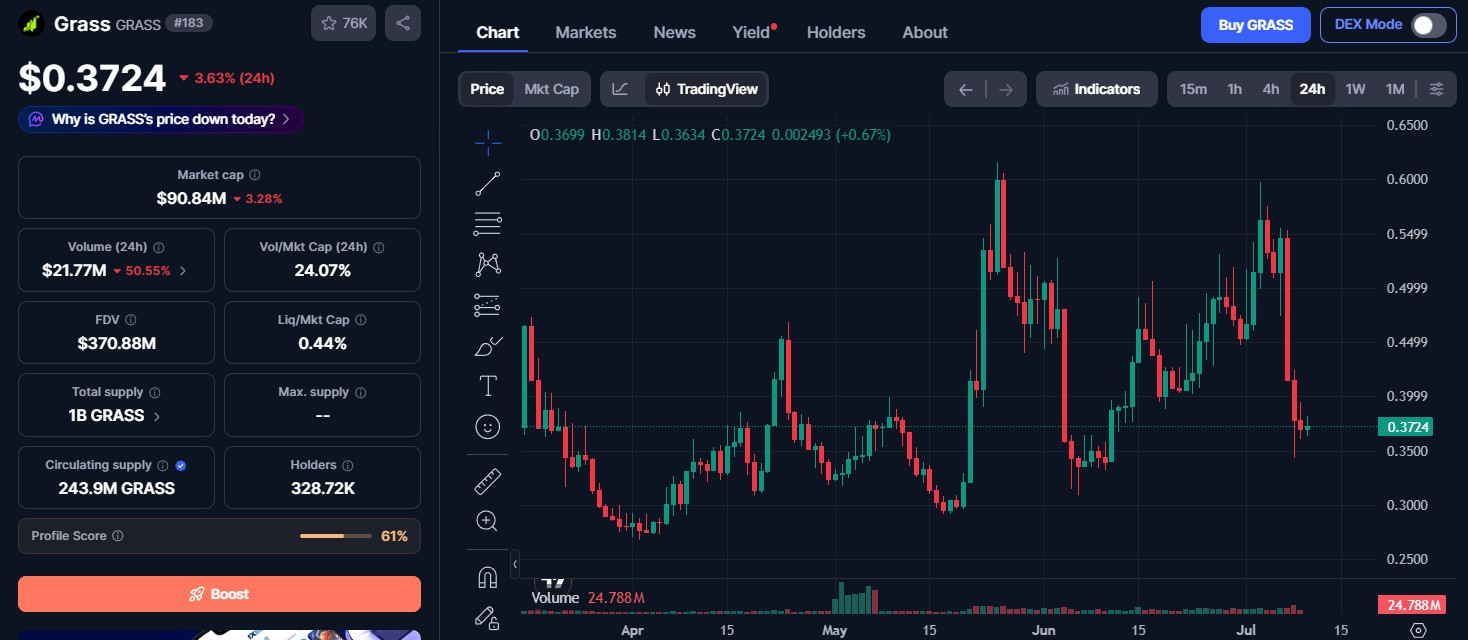Expand Volume (24h) details chevron

point(182,271)
